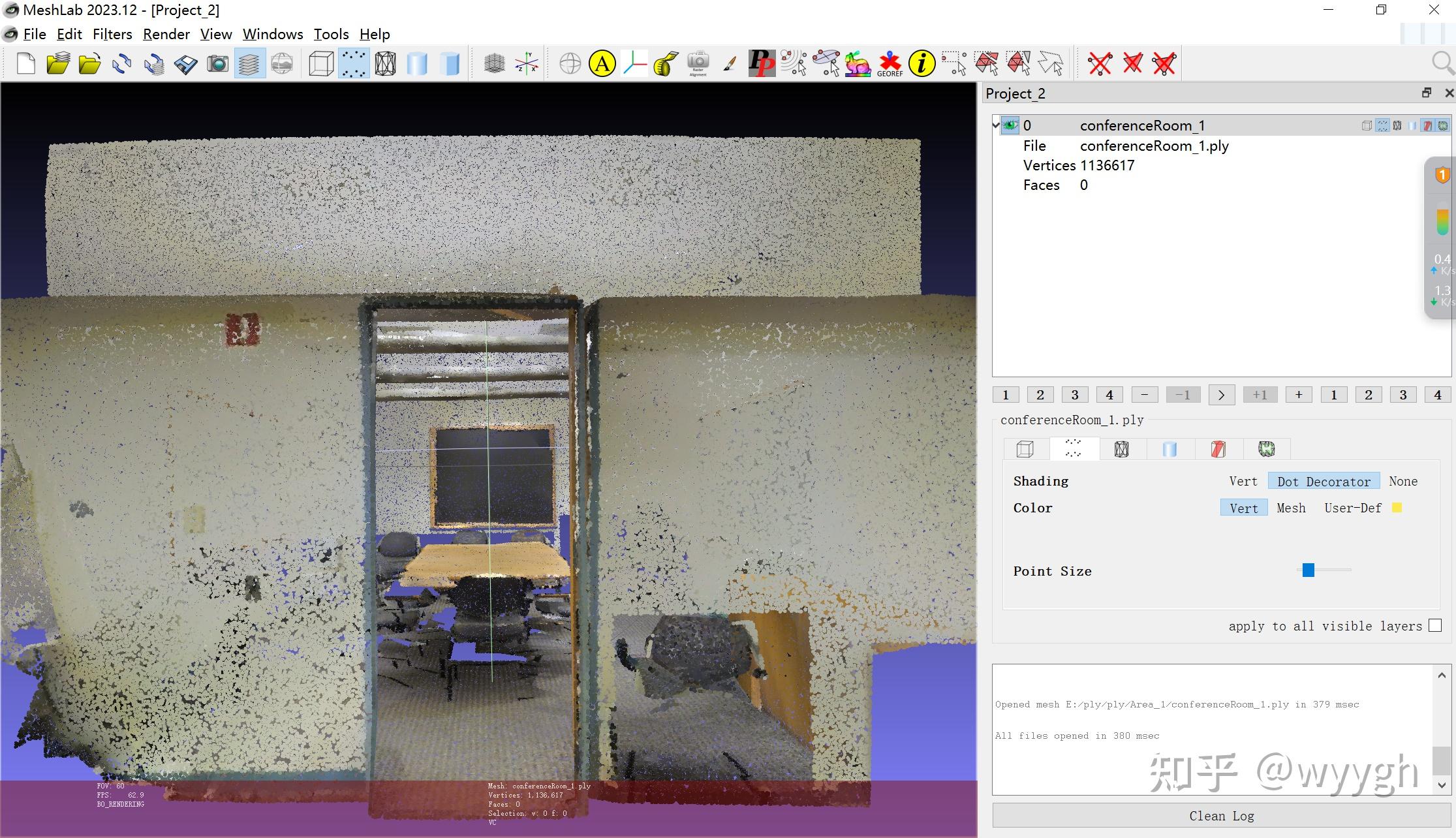
Task: Check apply to all visible layers
Action: pos(1435,626)
